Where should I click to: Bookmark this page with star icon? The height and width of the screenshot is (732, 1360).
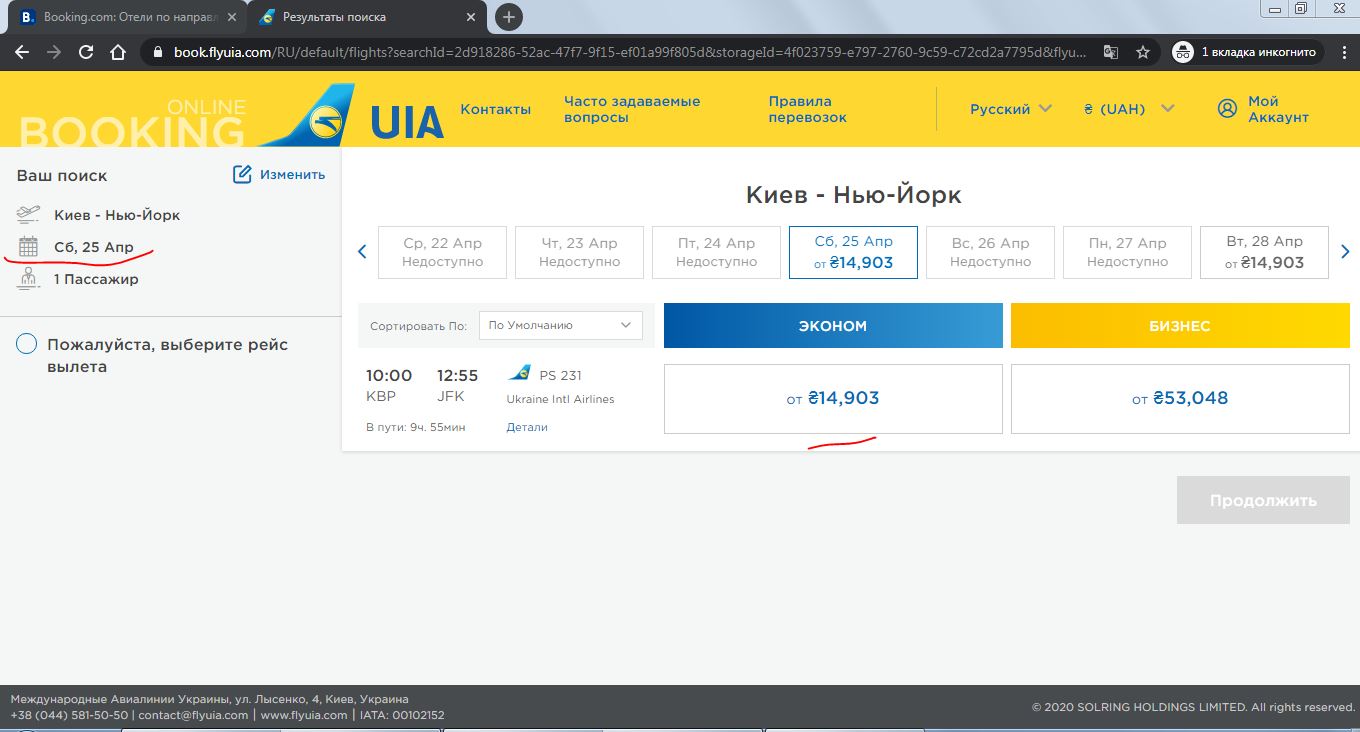pyautogui.click(x=1143, y=53)
